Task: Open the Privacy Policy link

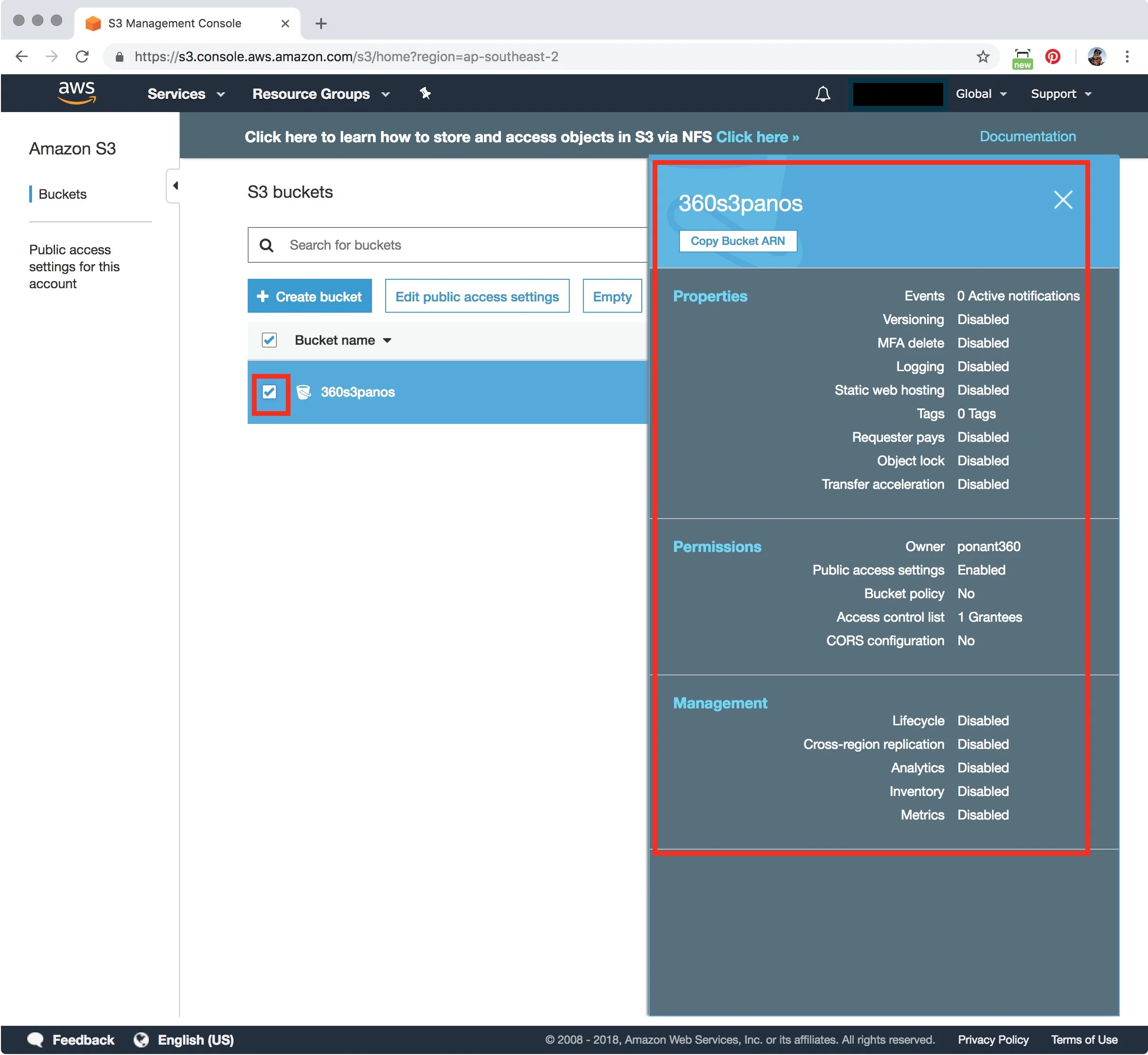Action: click(993, 1039)
